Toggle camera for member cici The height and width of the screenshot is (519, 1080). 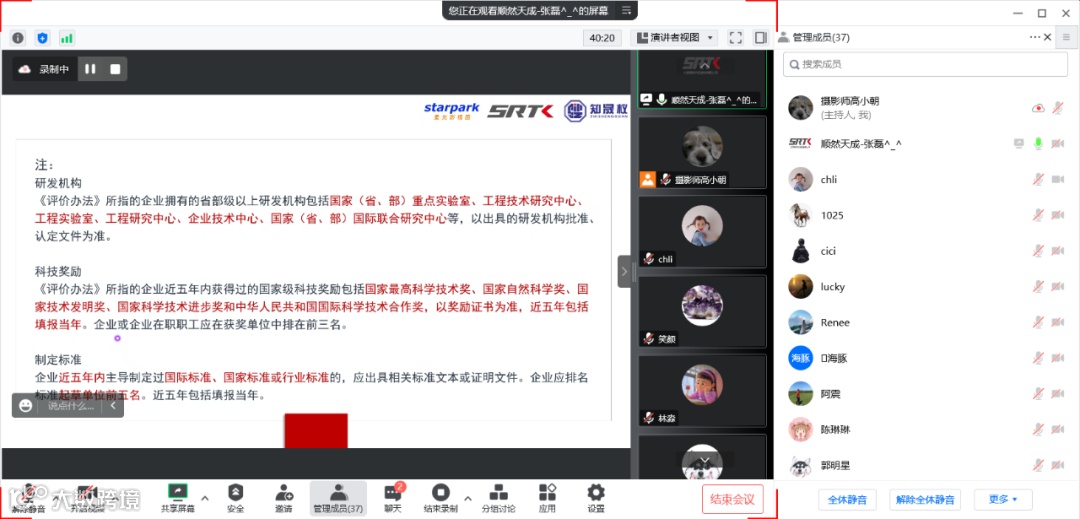coord(1058,251)
